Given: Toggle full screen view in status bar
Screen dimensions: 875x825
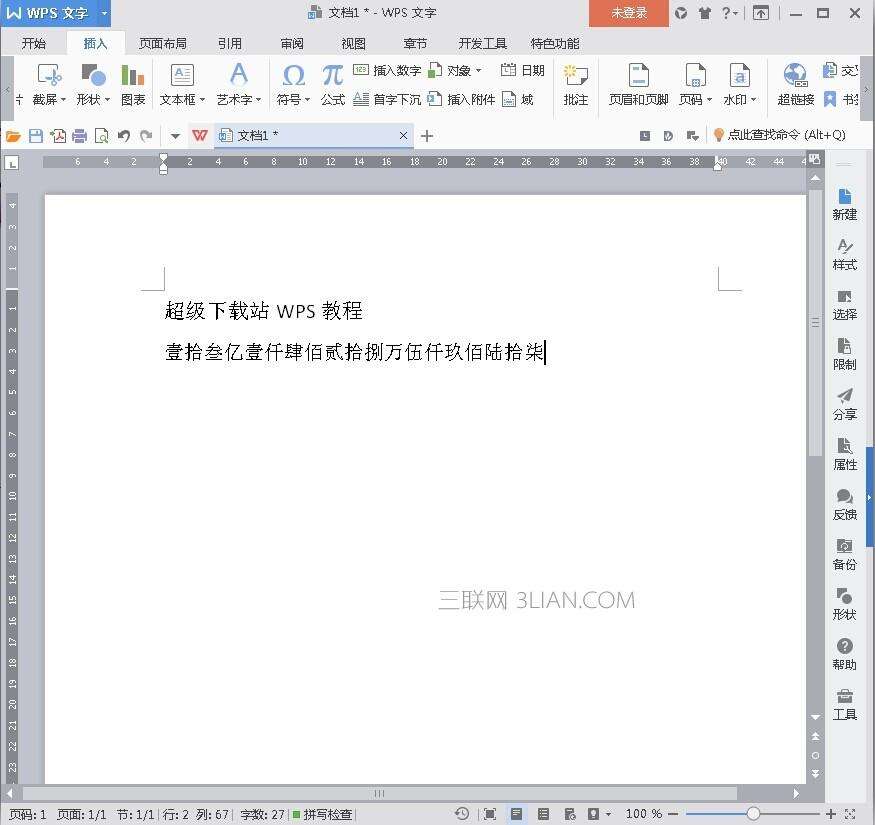Looking at the screenshot, I should [x=489, y=814].
